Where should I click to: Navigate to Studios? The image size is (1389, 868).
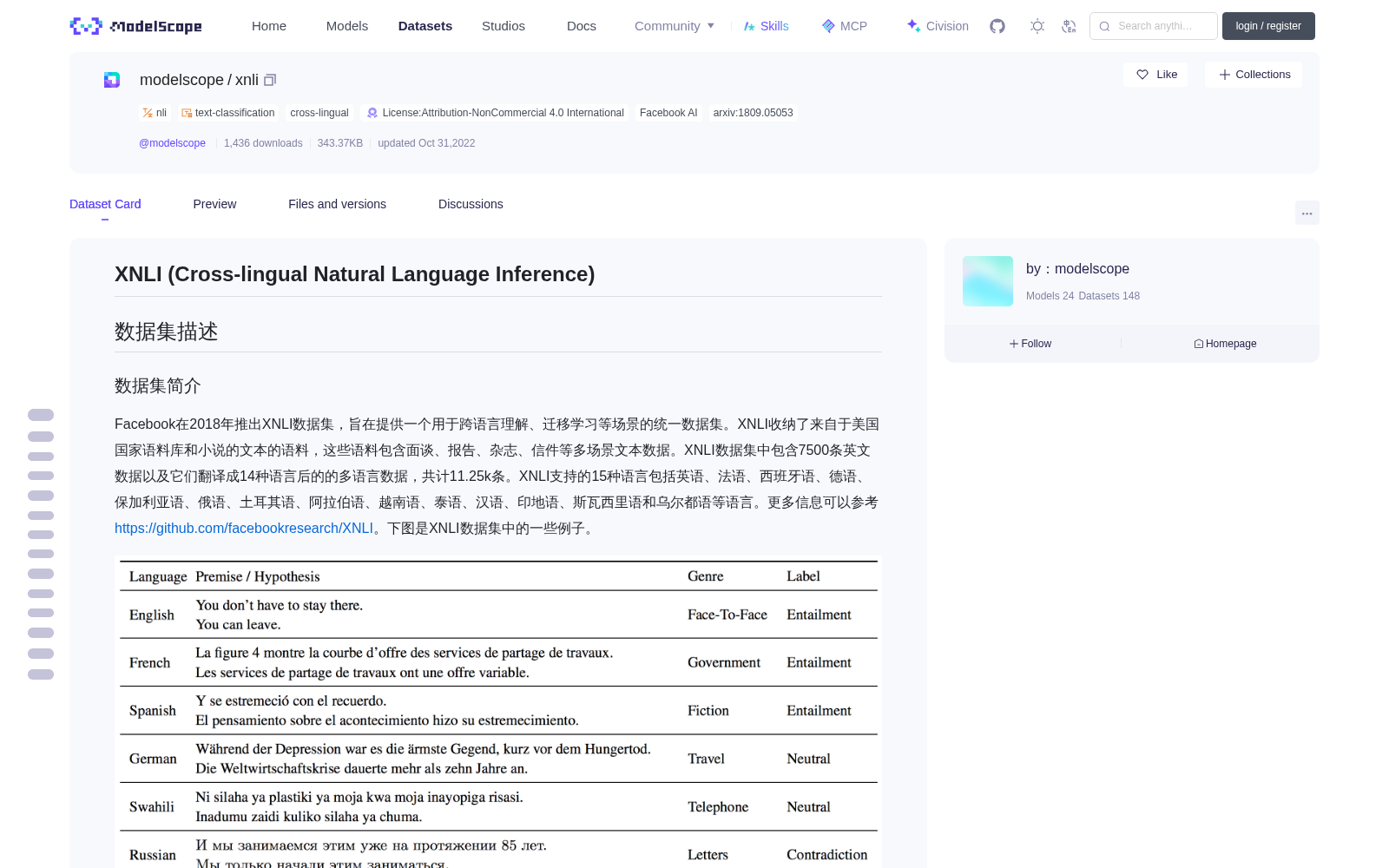(x=504, y=26)
